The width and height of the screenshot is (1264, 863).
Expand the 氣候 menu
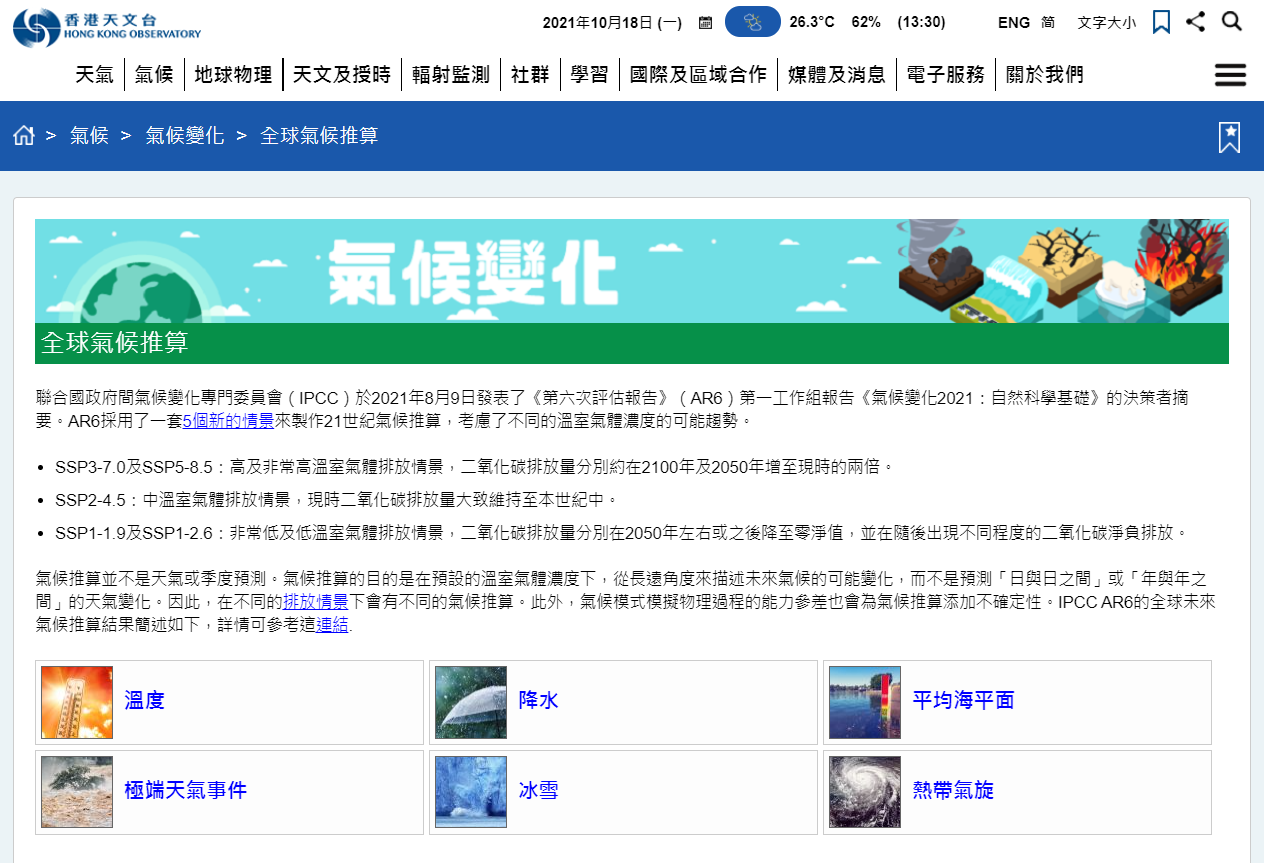coord(154,75)
